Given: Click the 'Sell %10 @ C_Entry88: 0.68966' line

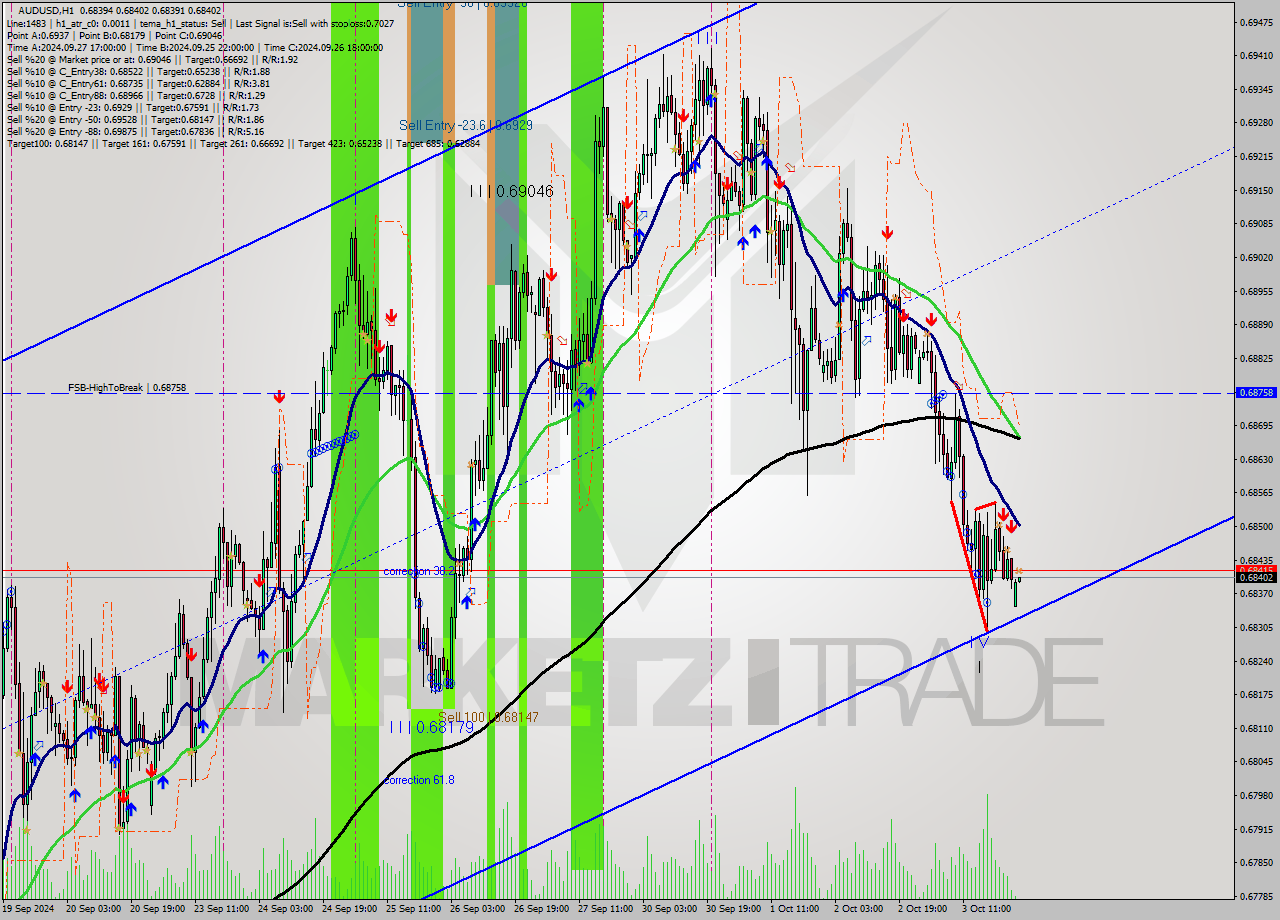Looking at the screenshot, I should tap(135, 95).
